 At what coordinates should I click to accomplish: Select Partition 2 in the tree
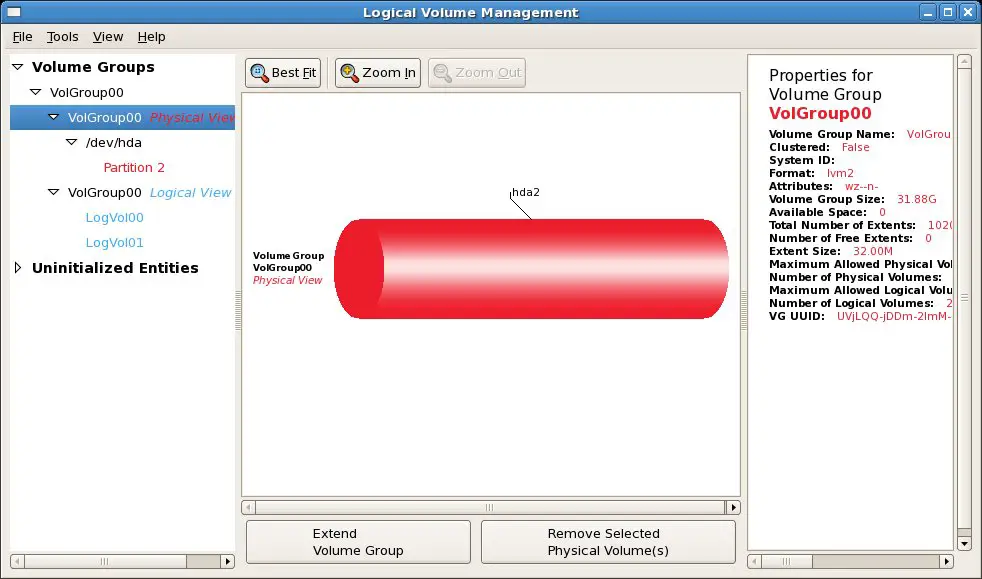tap(134, 167)
